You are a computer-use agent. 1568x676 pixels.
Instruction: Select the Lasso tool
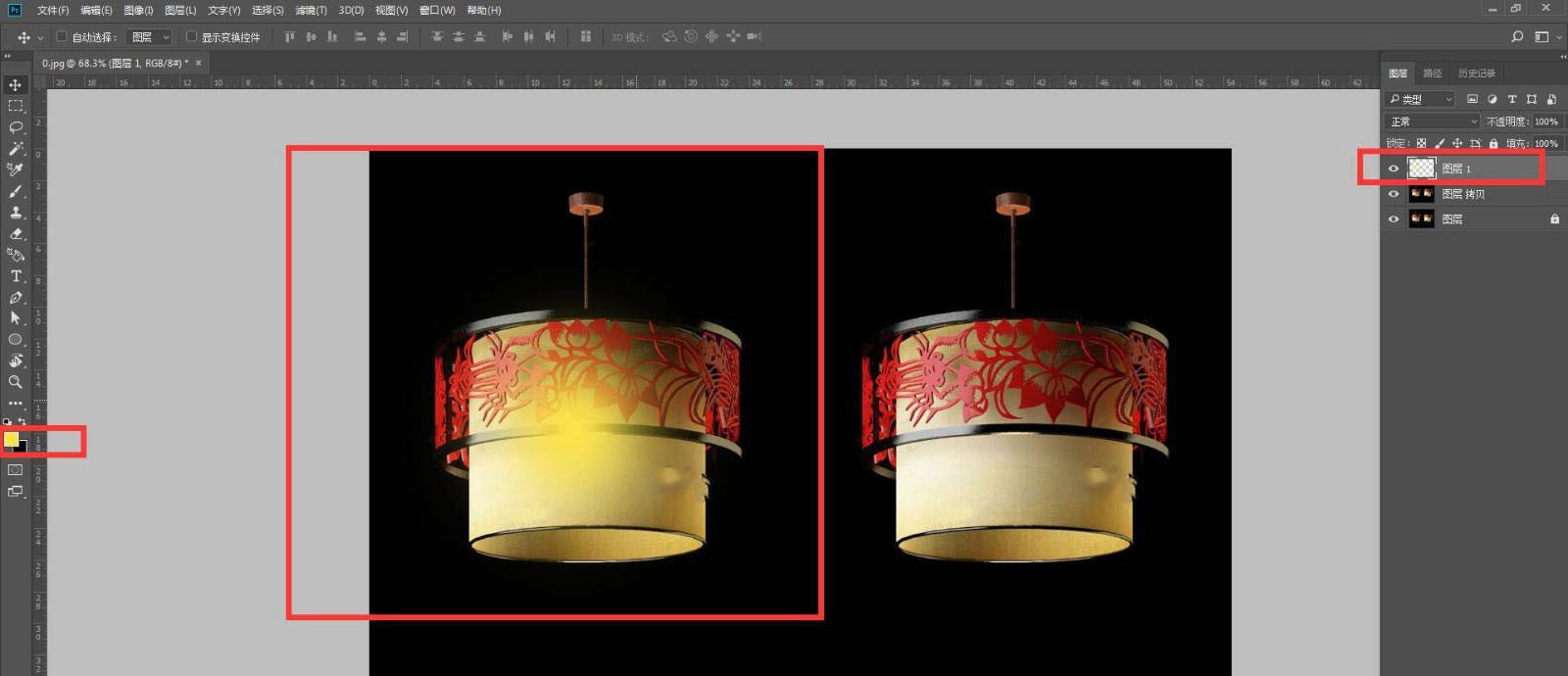[x=16, y=127]
